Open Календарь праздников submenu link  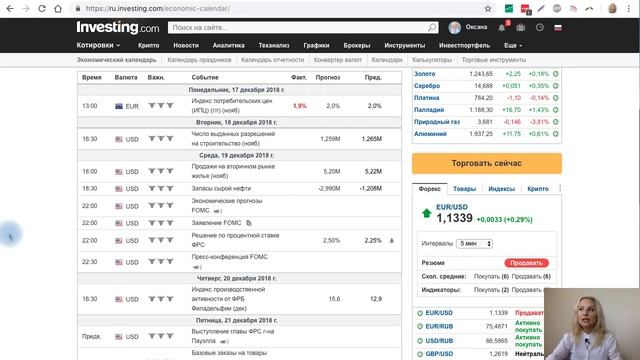click(199, 60)
